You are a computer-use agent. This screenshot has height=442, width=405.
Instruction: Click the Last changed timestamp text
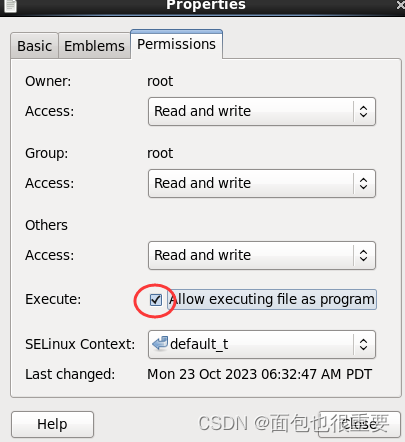click(259, 374)
